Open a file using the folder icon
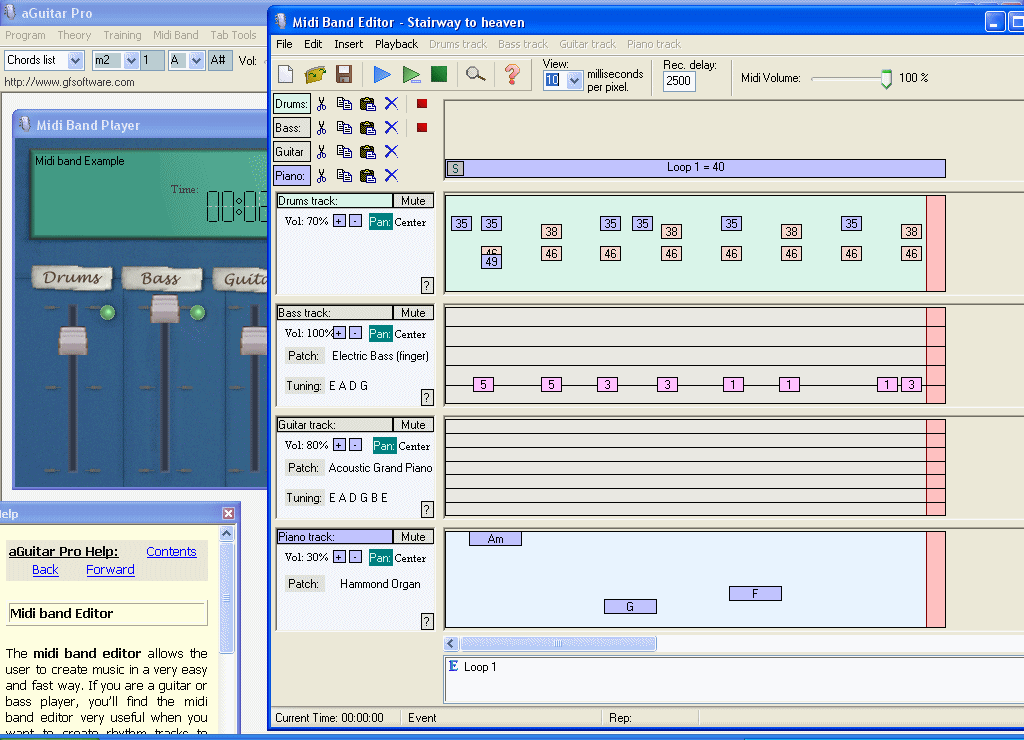Screen dimensions: 1024x740 pyautogui.click(x=315, y=74)
